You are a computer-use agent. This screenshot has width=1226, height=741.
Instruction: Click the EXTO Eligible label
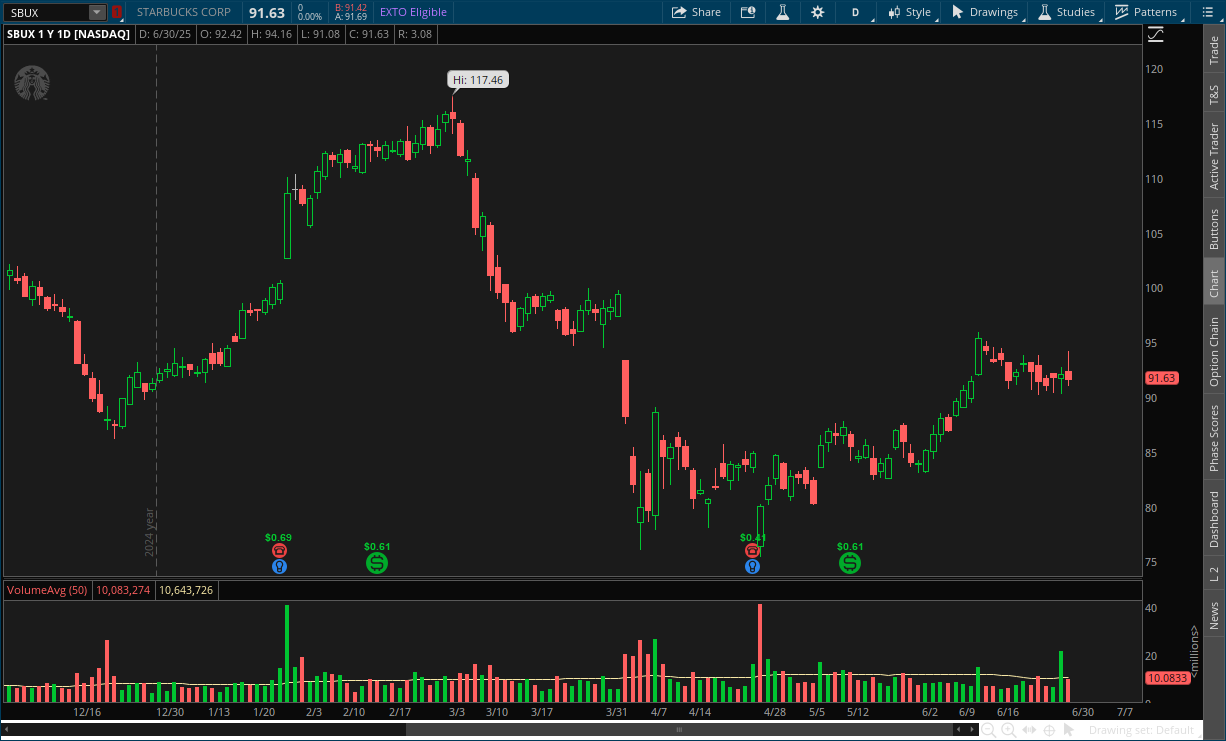point(414,12)
